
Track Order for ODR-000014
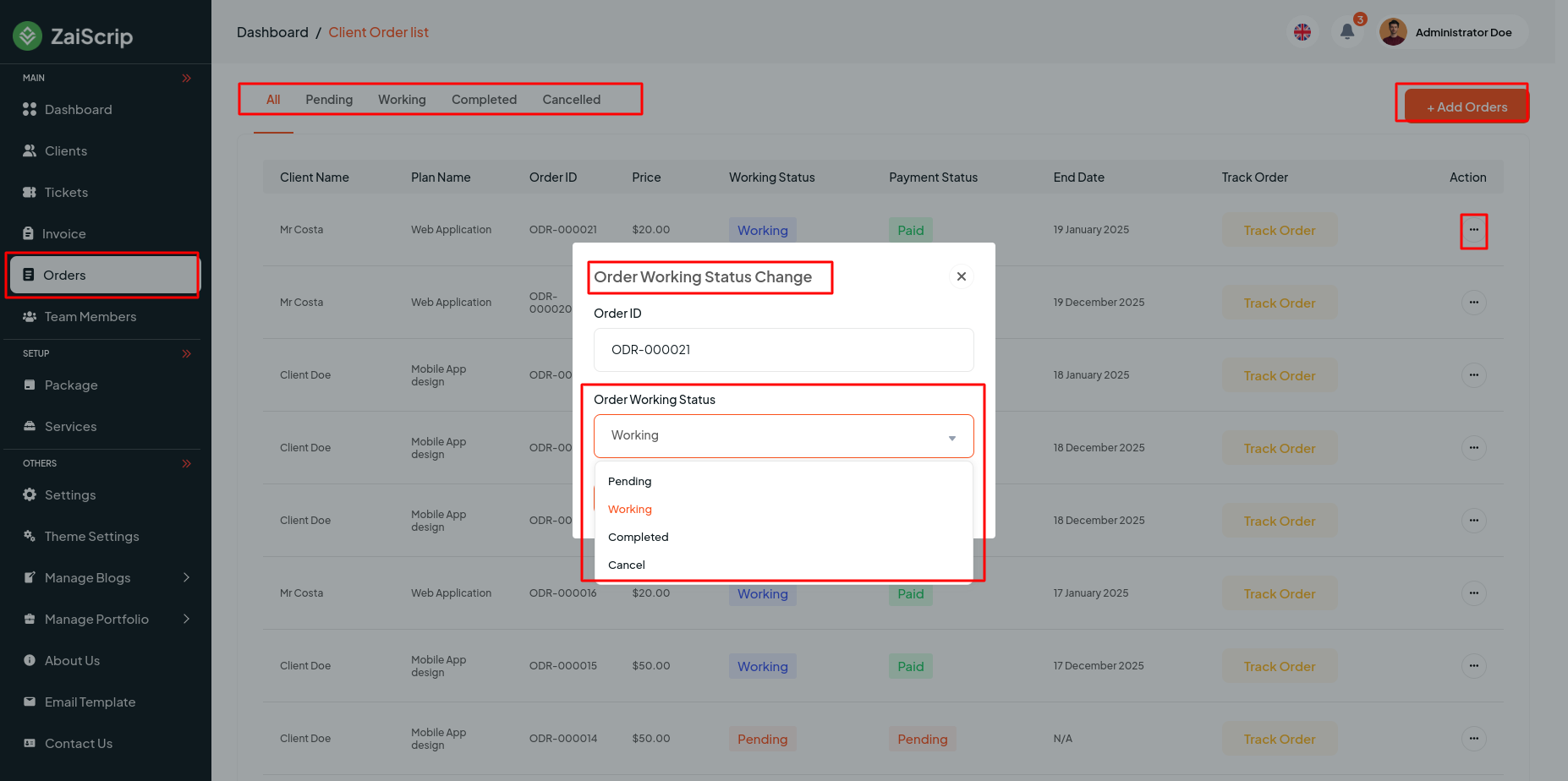1280,740
